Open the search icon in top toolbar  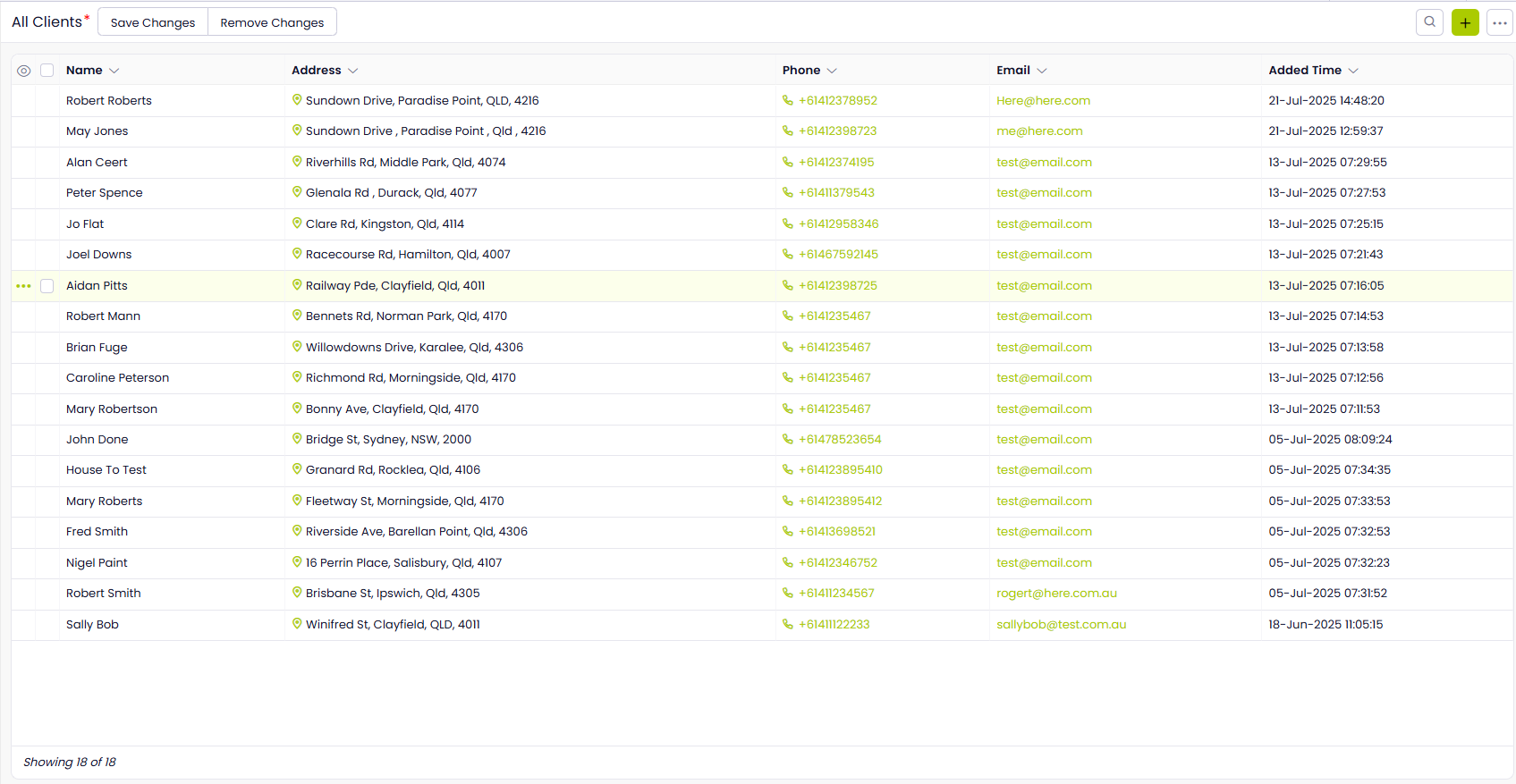coord(1429,22)
